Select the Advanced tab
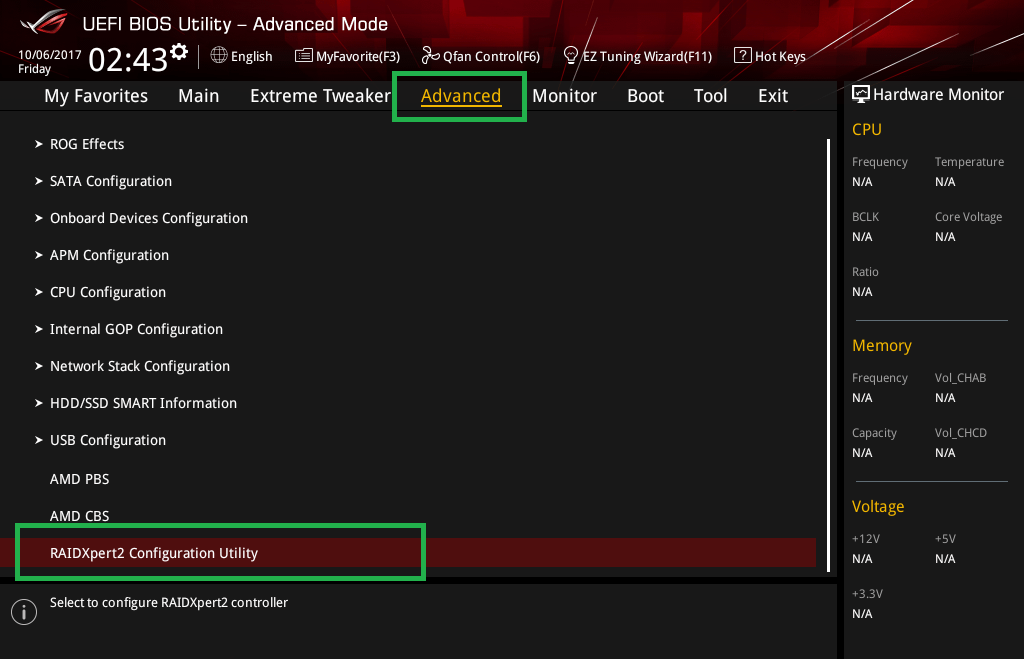This screenshot has width=1024, height=659. (461, 96)
